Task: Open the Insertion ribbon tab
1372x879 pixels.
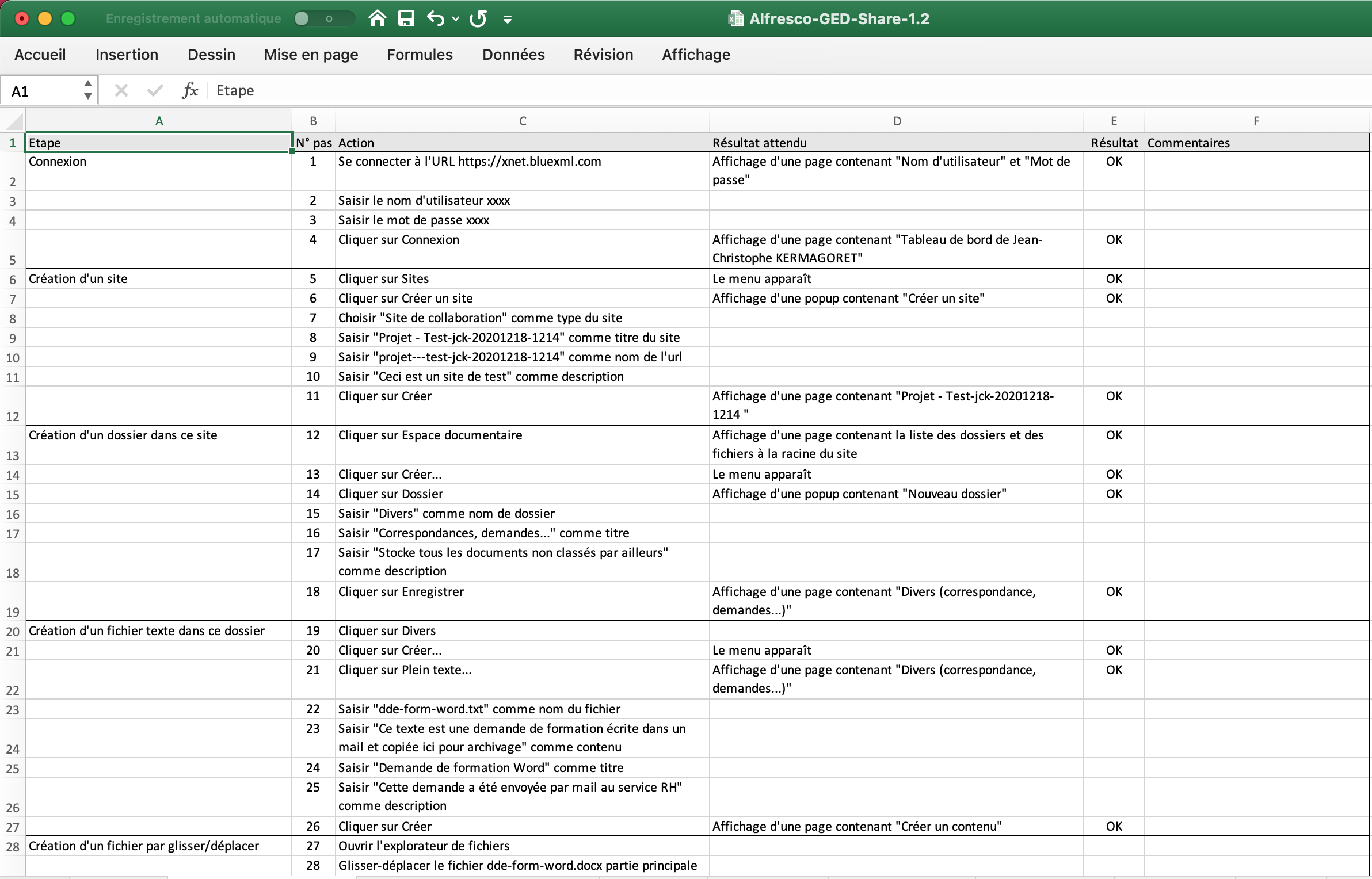Action: coord(127,55)
